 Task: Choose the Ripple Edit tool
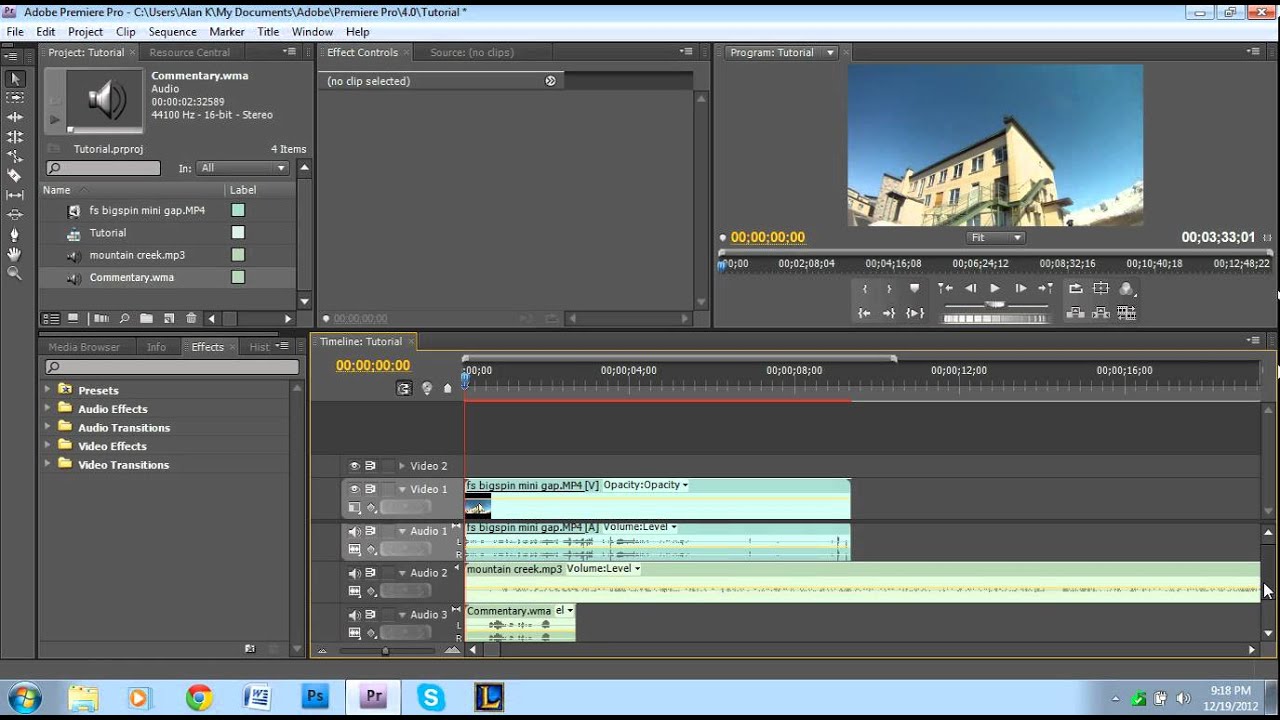[x=15, y=117]
